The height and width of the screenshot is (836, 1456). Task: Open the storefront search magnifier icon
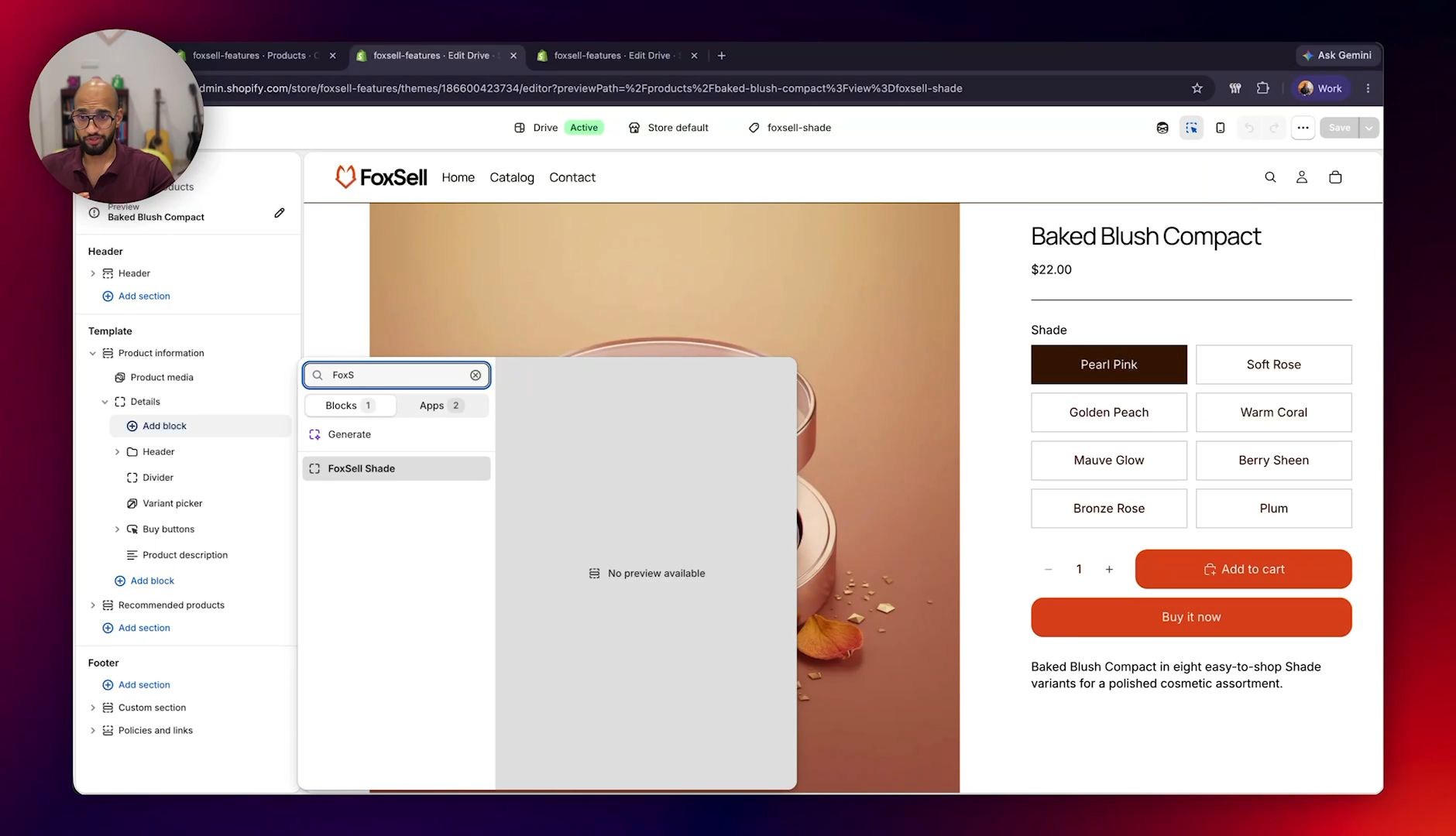point(1270,177)
